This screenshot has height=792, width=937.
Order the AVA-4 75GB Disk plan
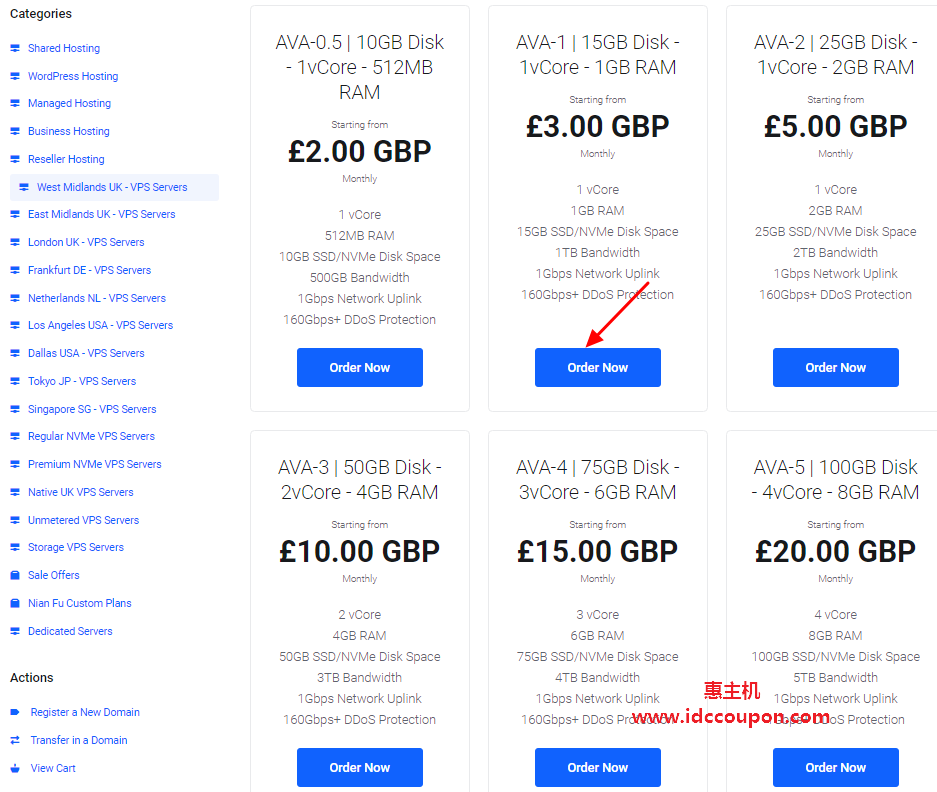(x=597, y=768)
